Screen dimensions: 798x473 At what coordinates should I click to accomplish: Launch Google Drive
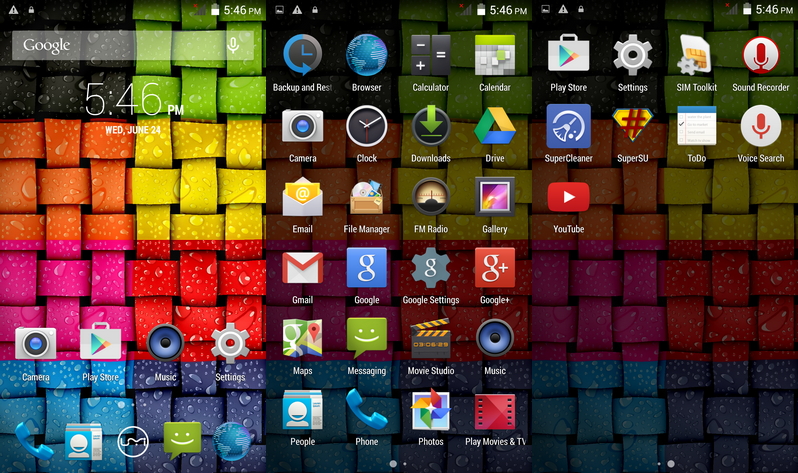pyautogui.click(x=495, y=126)
